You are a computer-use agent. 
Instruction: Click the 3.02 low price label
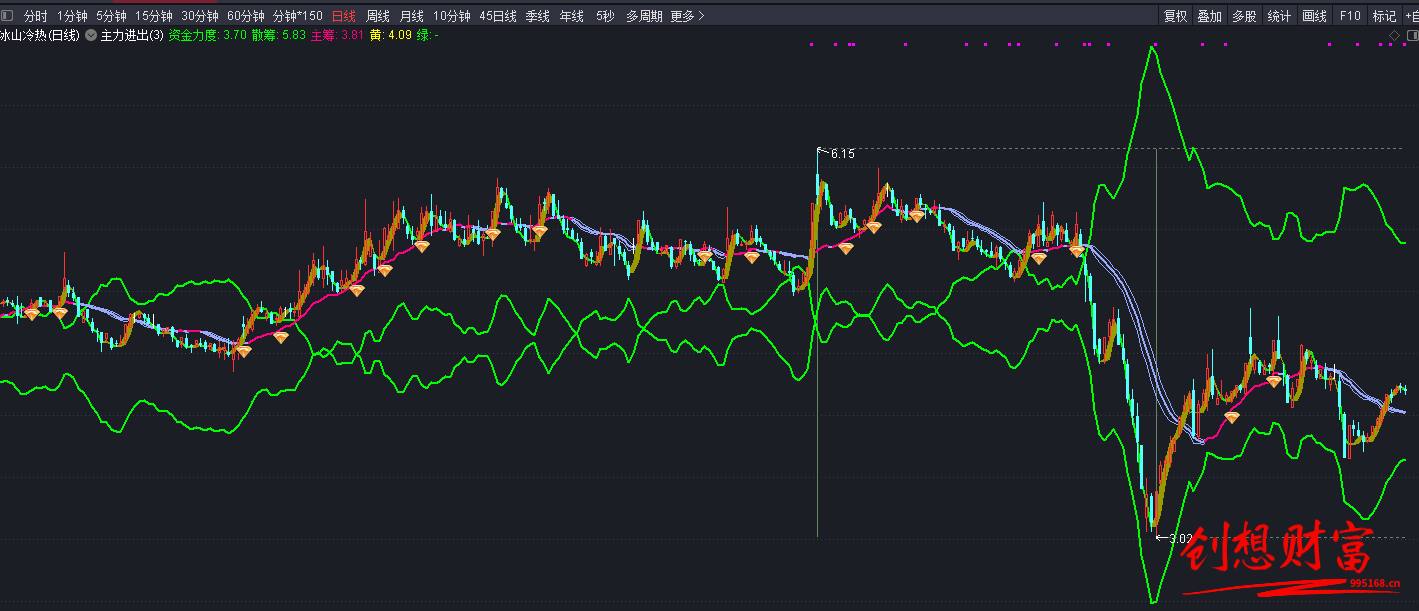(x=1181, y=538)
